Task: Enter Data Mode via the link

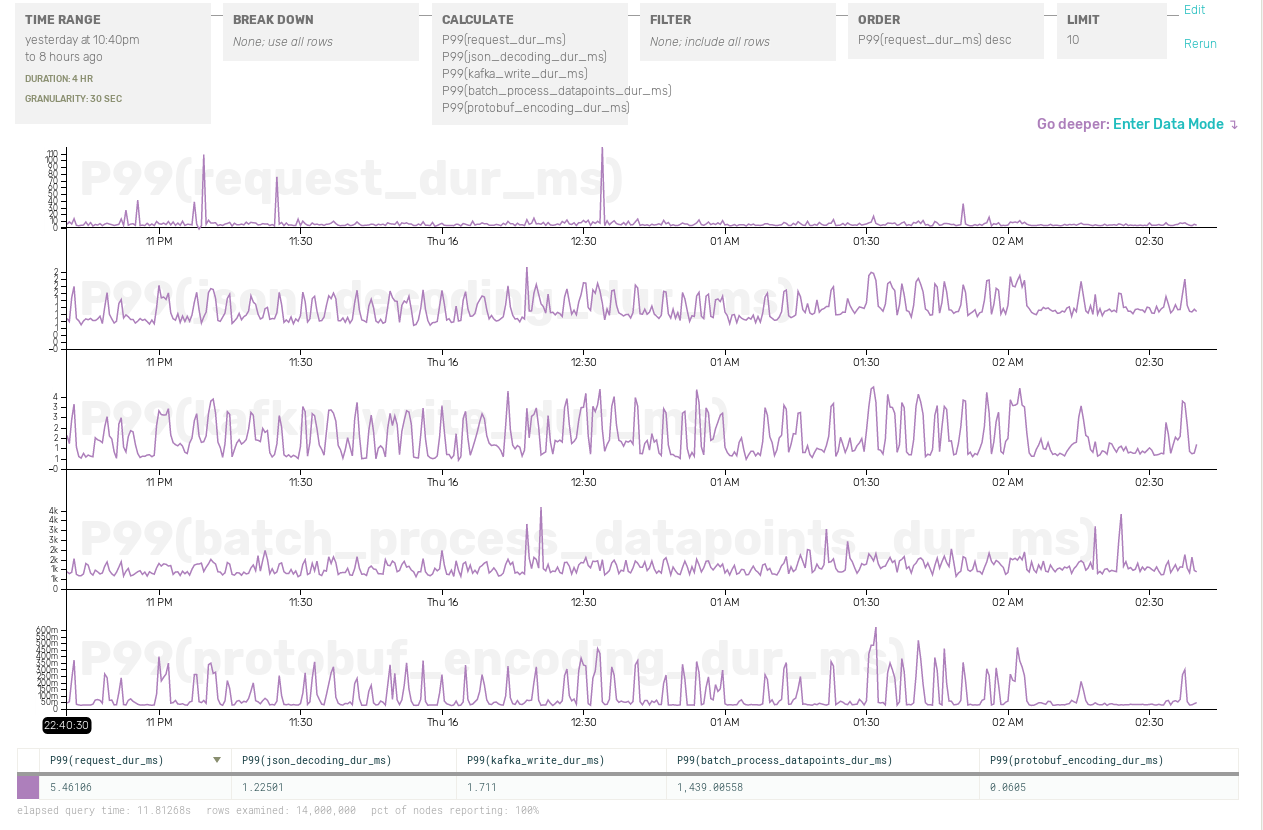Action: tap(1167, 124)
